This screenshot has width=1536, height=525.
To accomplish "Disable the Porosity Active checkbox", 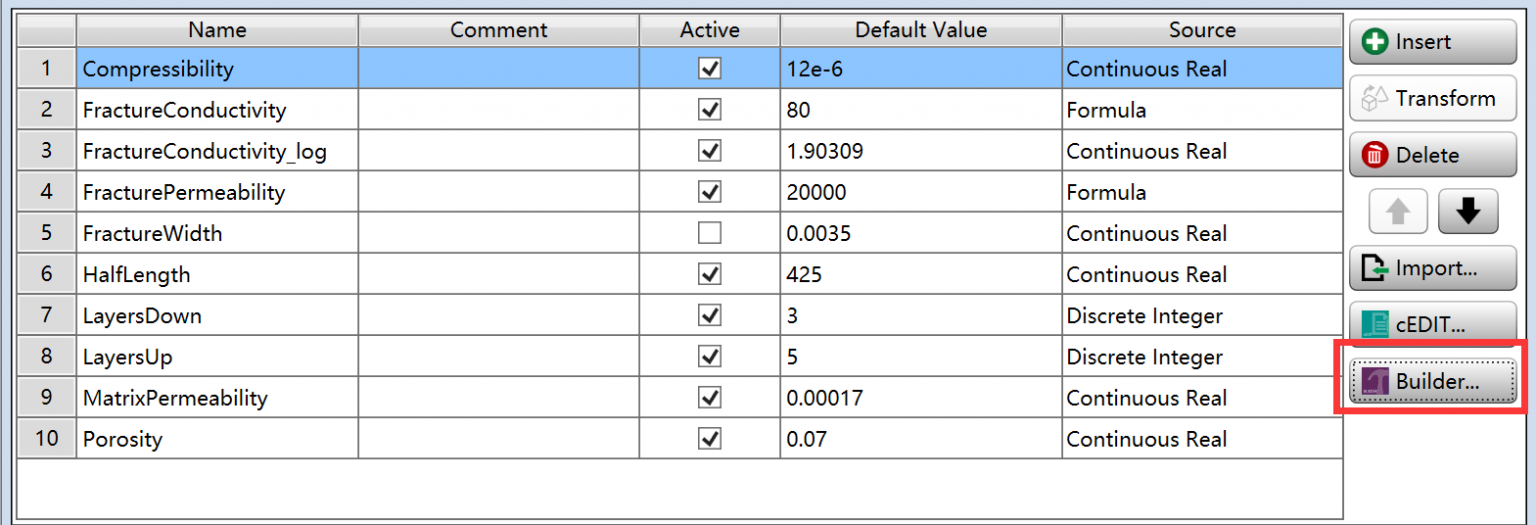I will (709, 439).
